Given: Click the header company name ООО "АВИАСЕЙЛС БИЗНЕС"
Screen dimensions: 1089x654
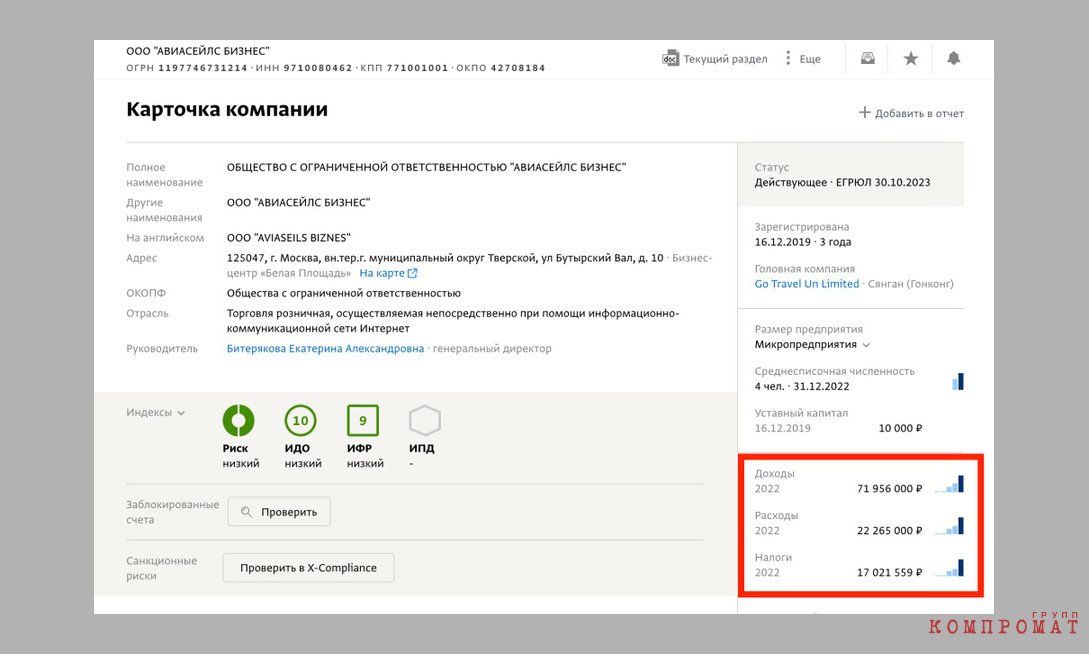Looking at the screenshot, I should coord(198,51).
